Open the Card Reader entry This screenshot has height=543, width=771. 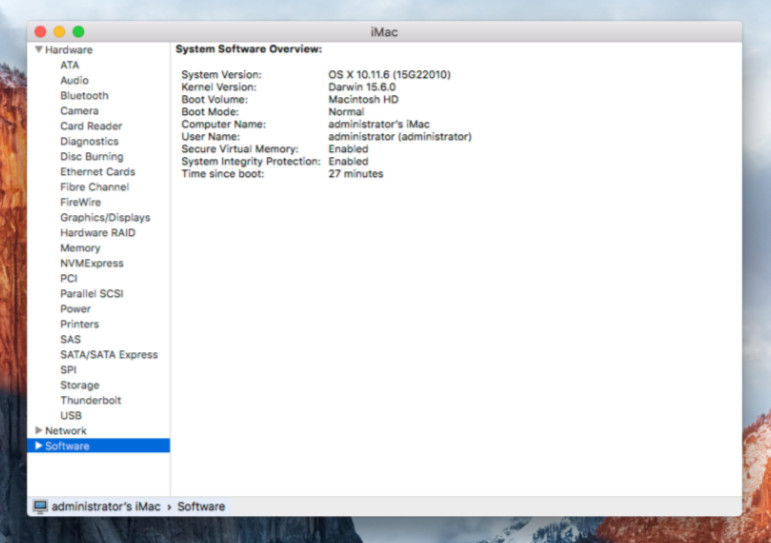[91, 126]
